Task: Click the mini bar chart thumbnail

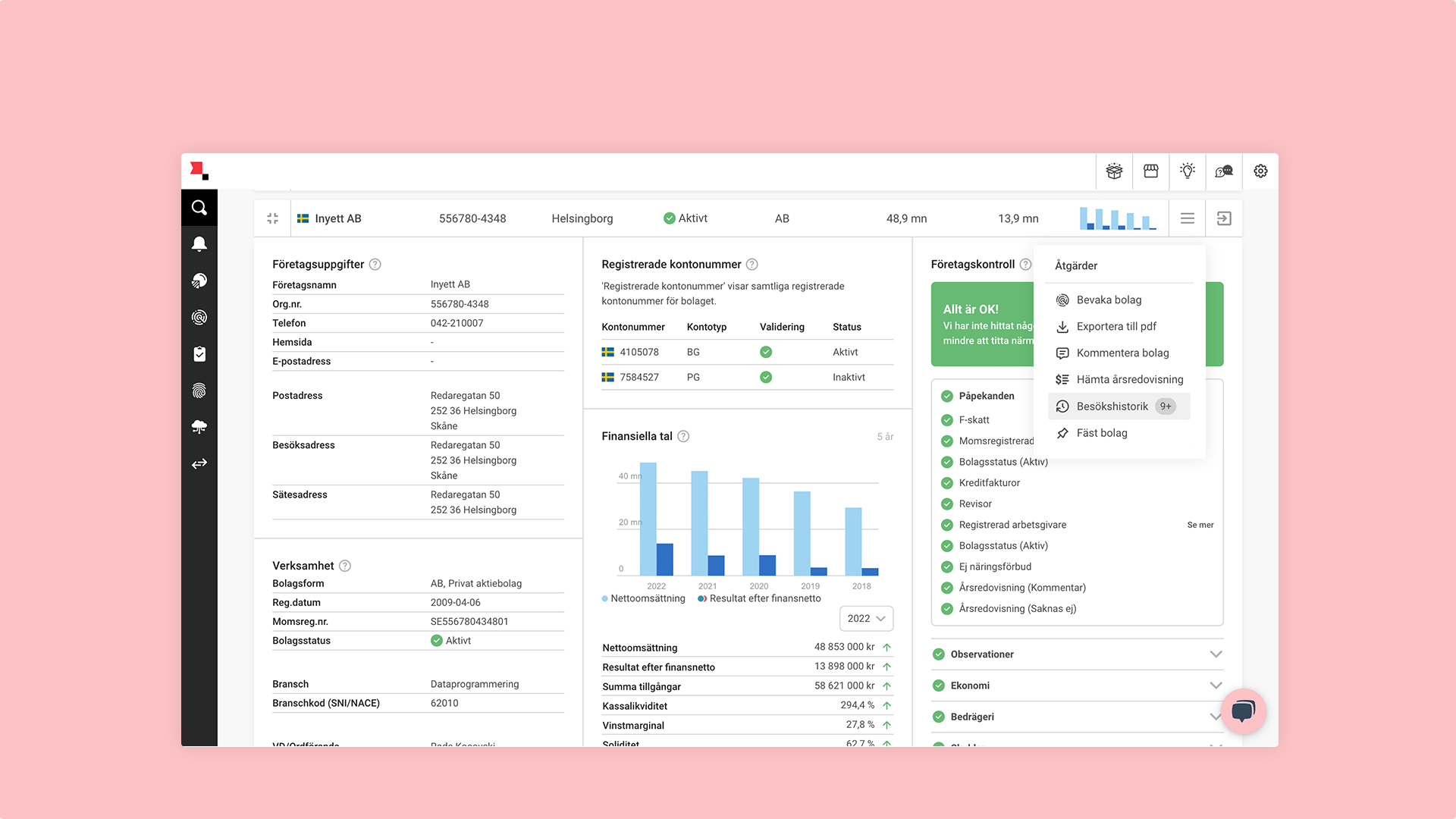Action: coord(1118,218)
